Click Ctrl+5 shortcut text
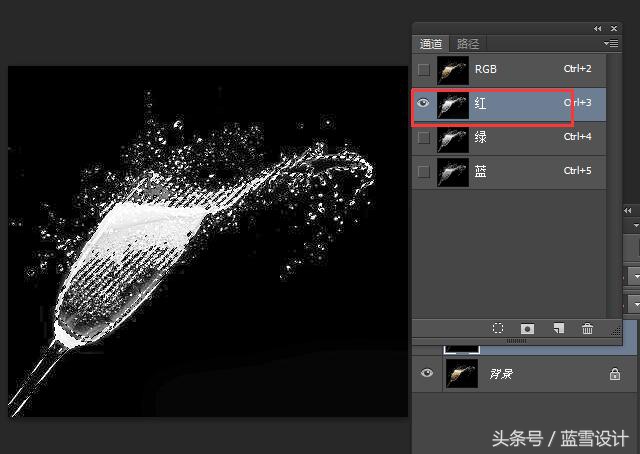The height and width of the screenshot is (454, 640). coord(578,170)
